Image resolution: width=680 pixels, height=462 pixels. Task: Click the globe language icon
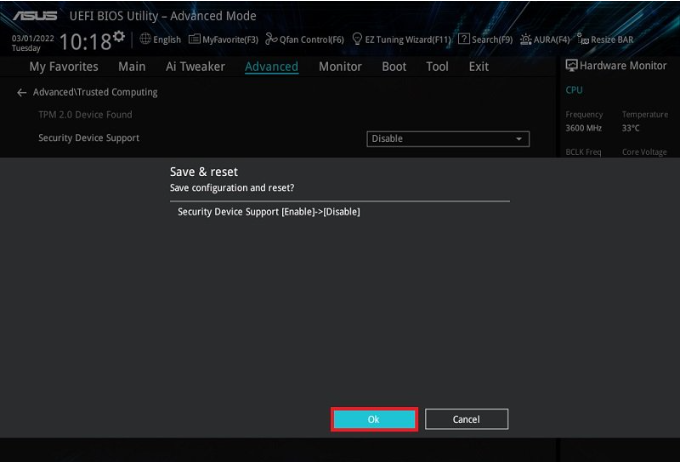coord(145,39)
